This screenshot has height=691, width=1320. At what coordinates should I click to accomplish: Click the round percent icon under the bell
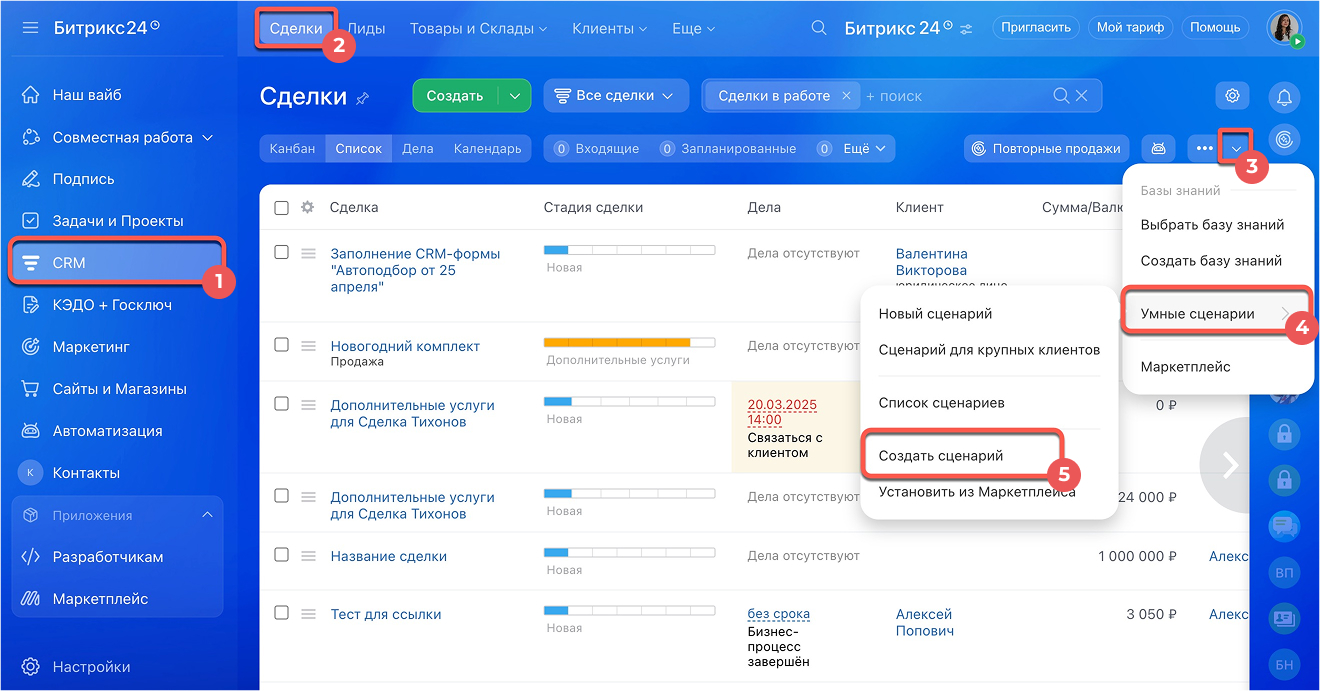(x=1284, y=139)
